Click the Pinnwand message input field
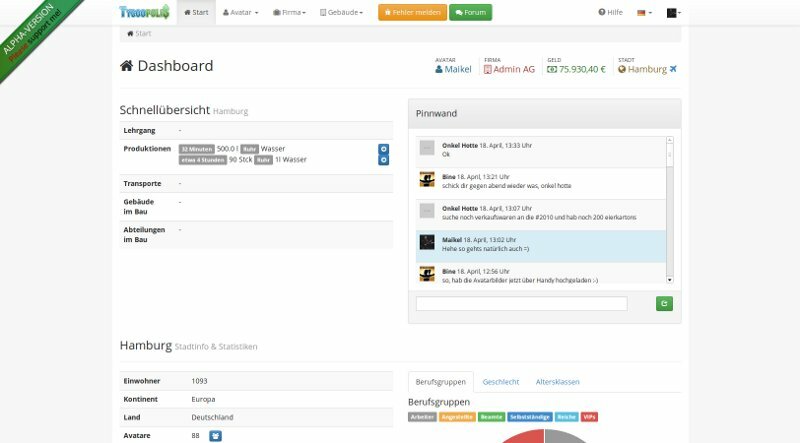Viewport: 800px width, 443px height. coord(521,303)
